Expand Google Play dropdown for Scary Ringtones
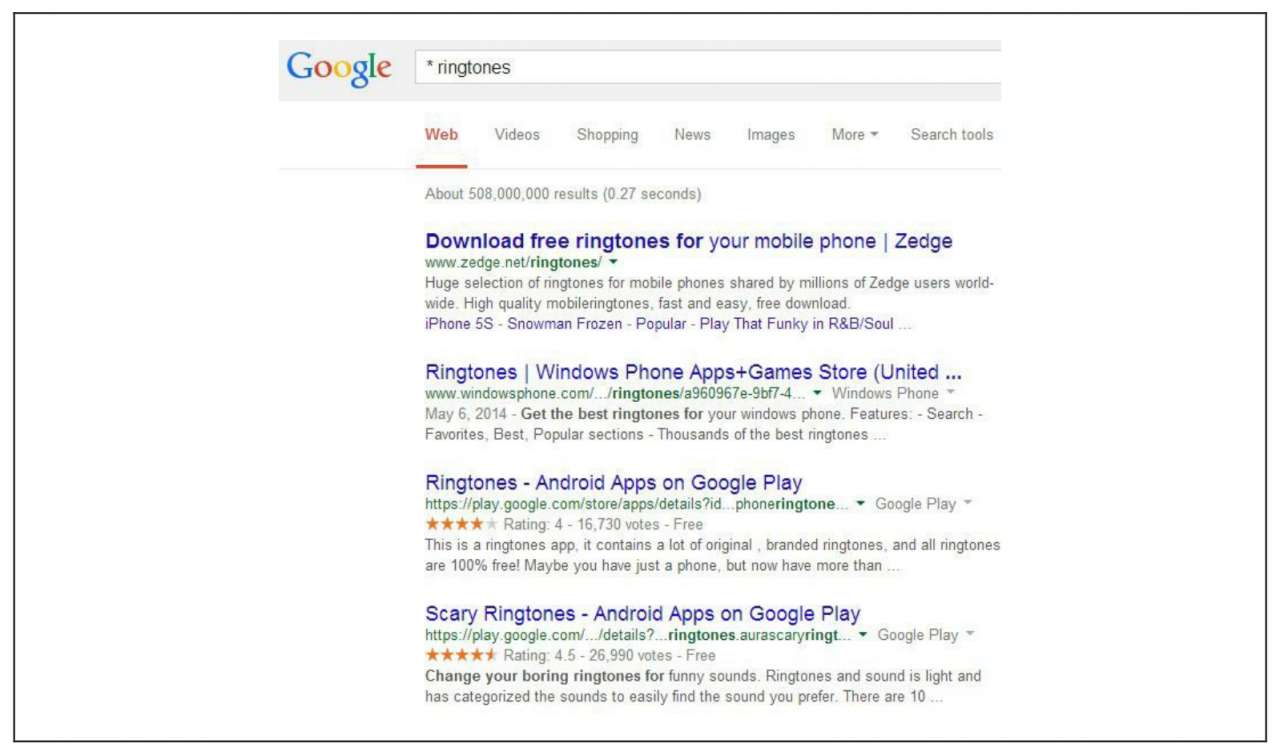Viewport: 1280px width, 752px height. tap(925, 635)
